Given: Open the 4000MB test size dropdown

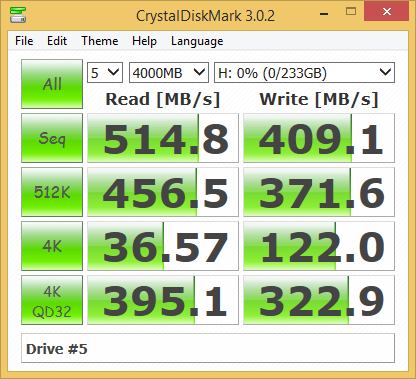Looking at the screenshot, I should point(169,72).
